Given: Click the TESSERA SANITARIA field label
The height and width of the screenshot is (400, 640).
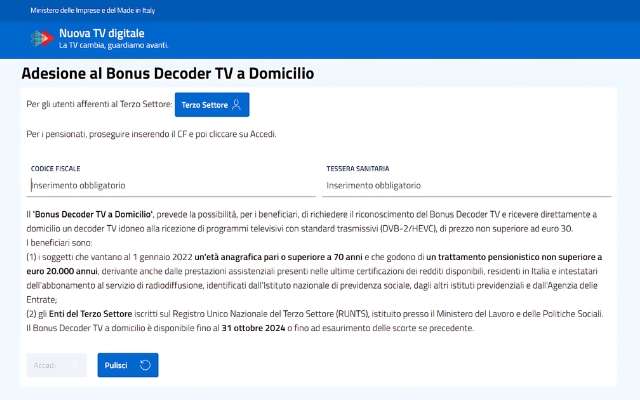Looking at the screenshot, I should pos(358,169).
